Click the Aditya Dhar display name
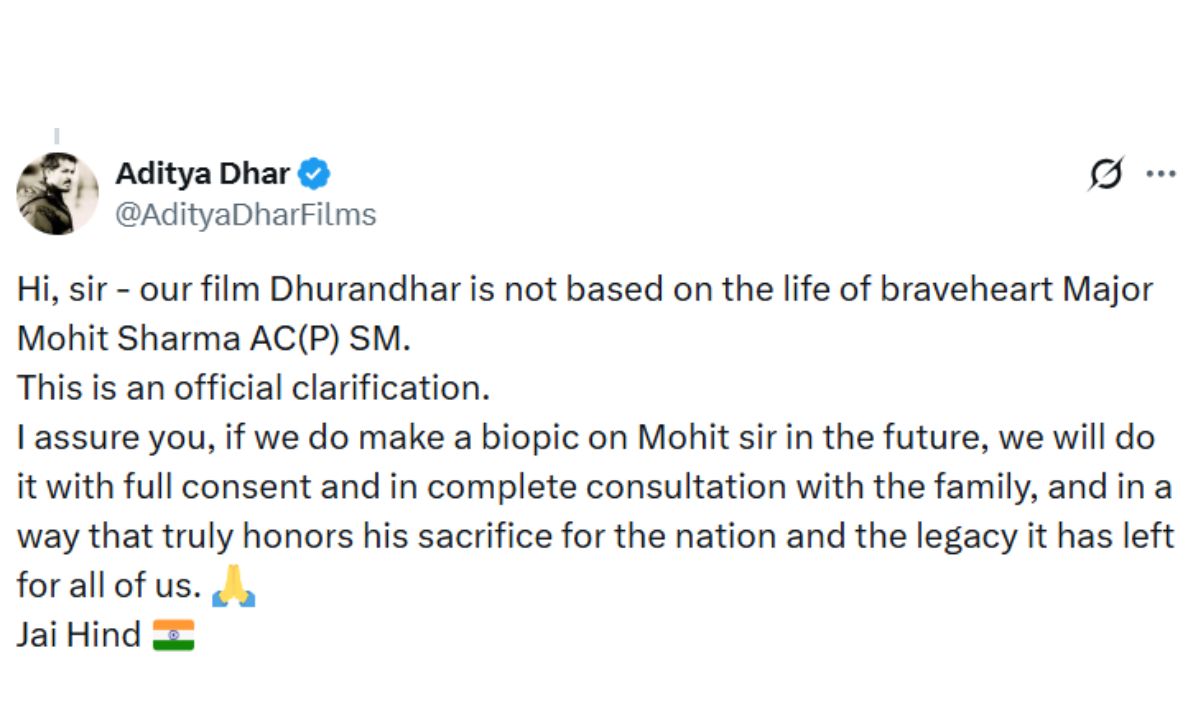This screenshot has height=720, width=1200. pos(202,174)
